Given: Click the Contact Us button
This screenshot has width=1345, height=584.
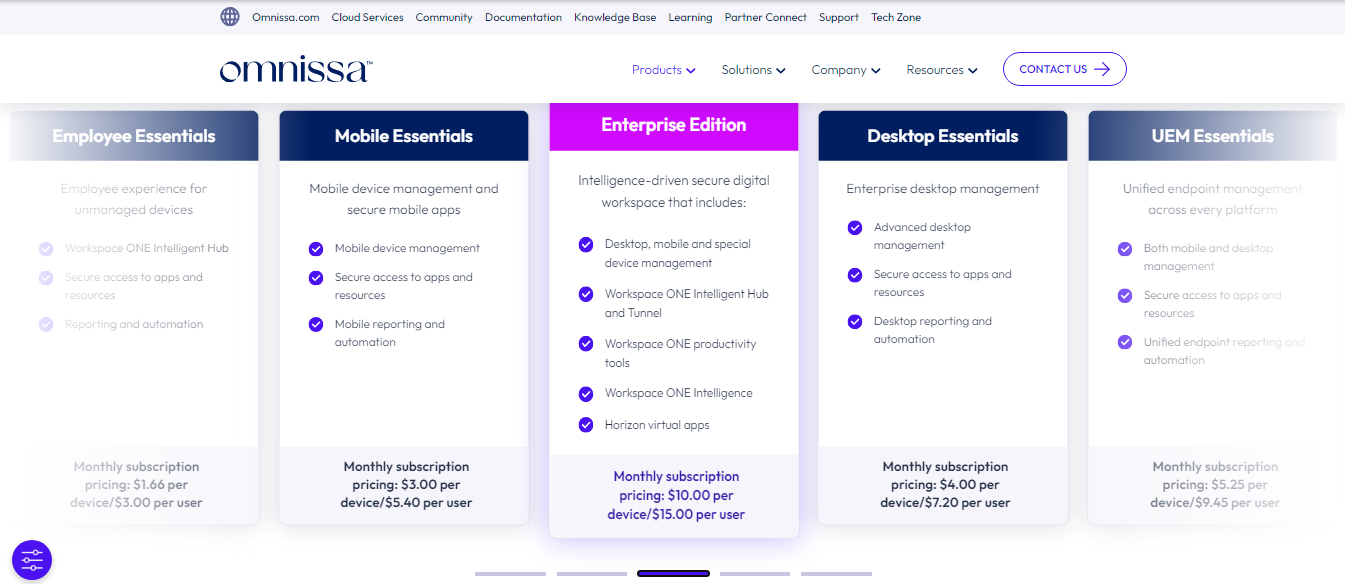Looking at the screenshot, I should (x=1064, y=69).
